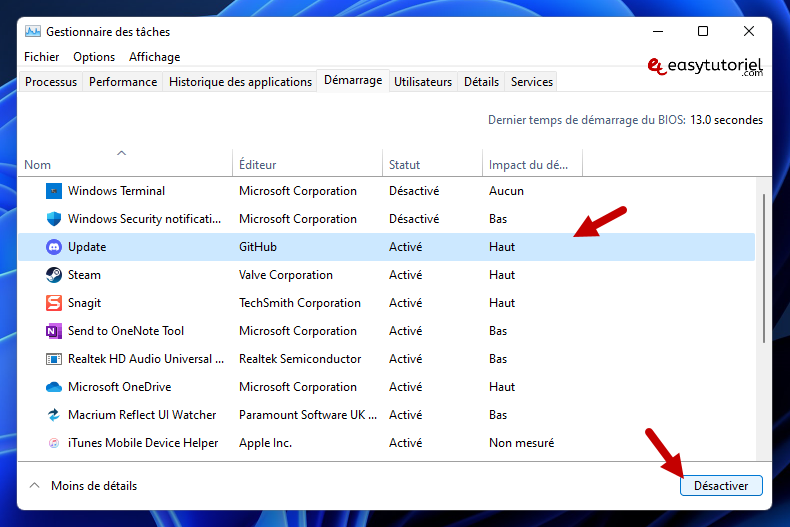This screenshot has width=790, height=527.
Task: Click Activé status in Snagit row
Action: [406, 303]
